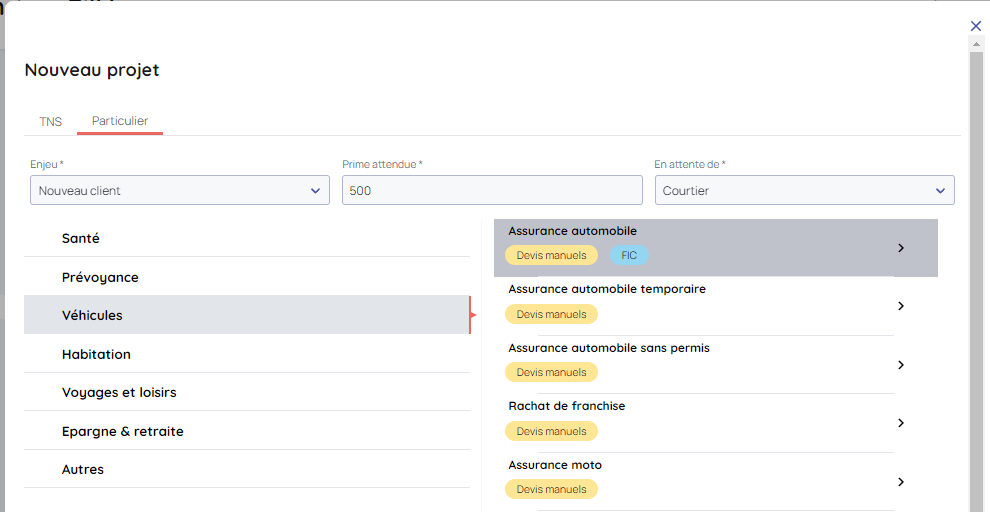The width and height of the screenshot is (990, 512).
Task: Click the Assurance automobile chevron arrow
Action: click(901, 248)
